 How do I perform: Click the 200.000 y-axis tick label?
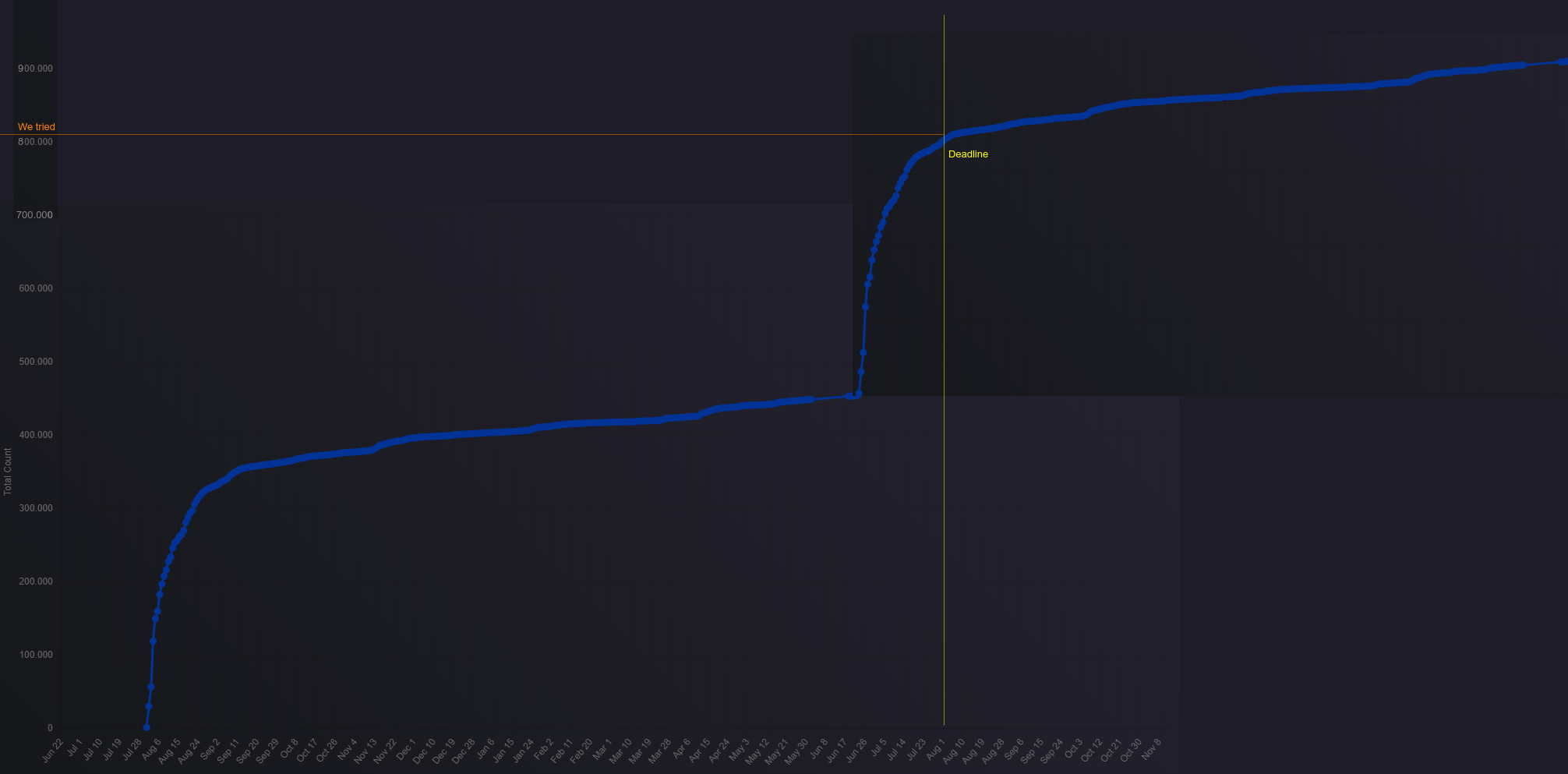tap(35, 581)
